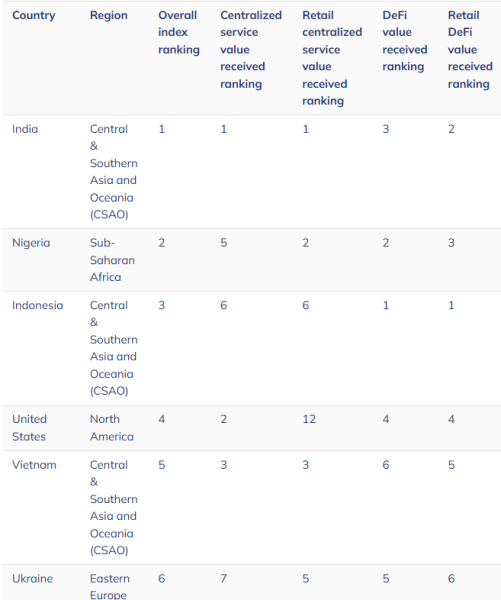This screenshot has height=600, width=501.
Task: Click the North America region cell
Action: click(112, 428)
